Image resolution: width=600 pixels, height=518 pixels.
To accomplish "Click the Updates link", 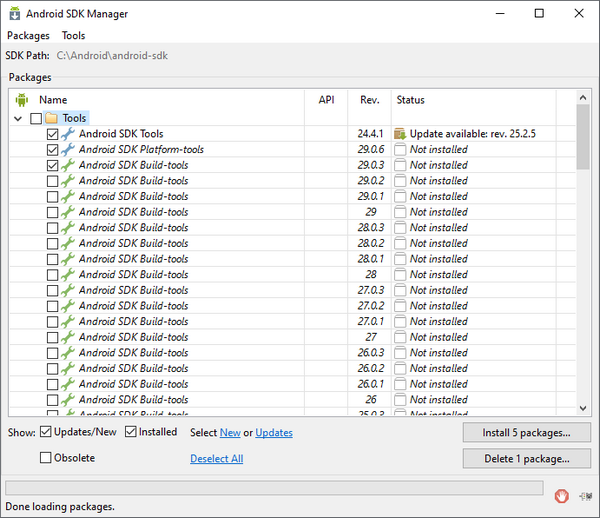I will pyautogui.click(x=274, y=432).
